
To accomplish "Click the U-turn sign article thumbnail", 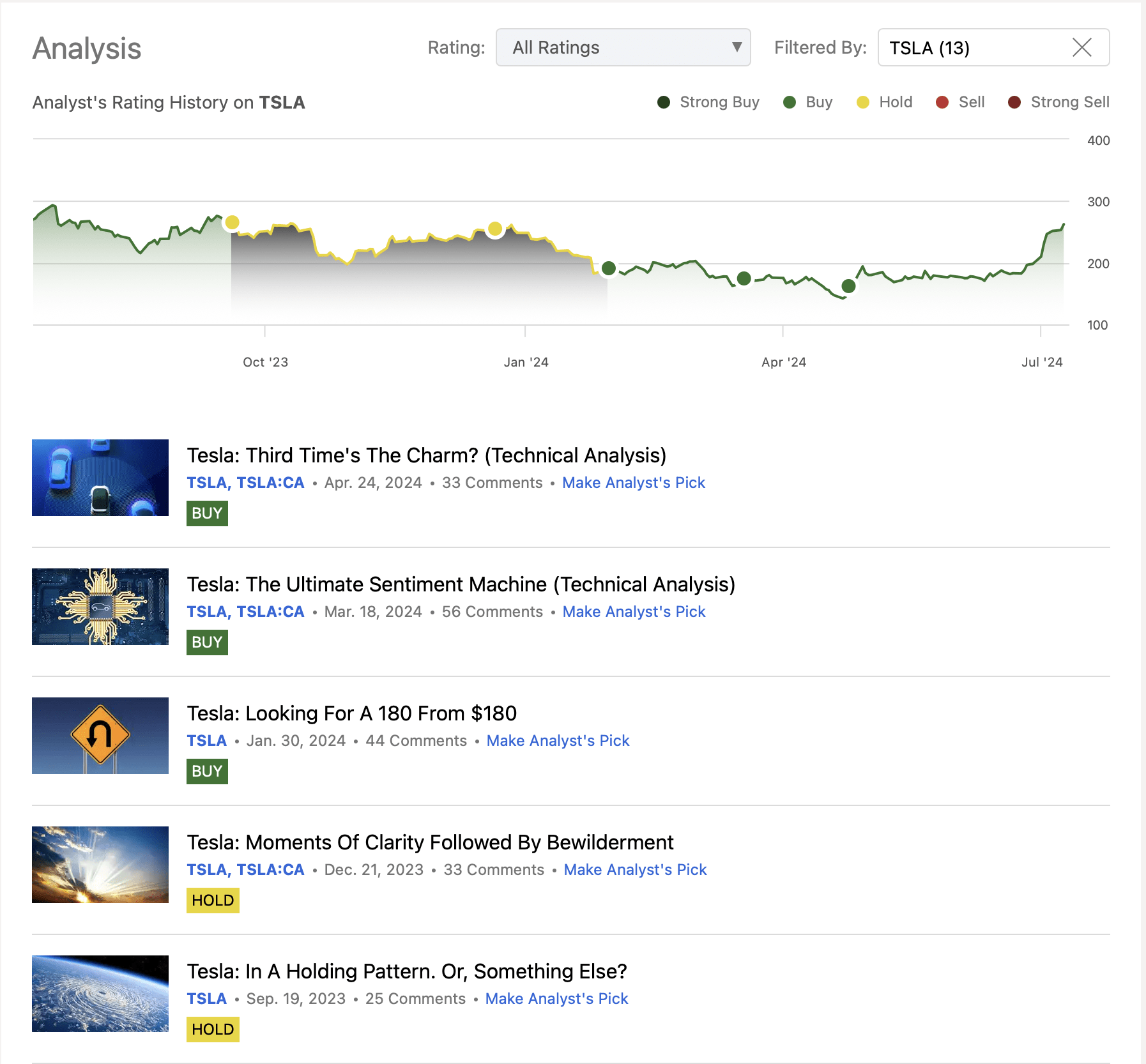I will pyautogui.click(x=100, y=736).
